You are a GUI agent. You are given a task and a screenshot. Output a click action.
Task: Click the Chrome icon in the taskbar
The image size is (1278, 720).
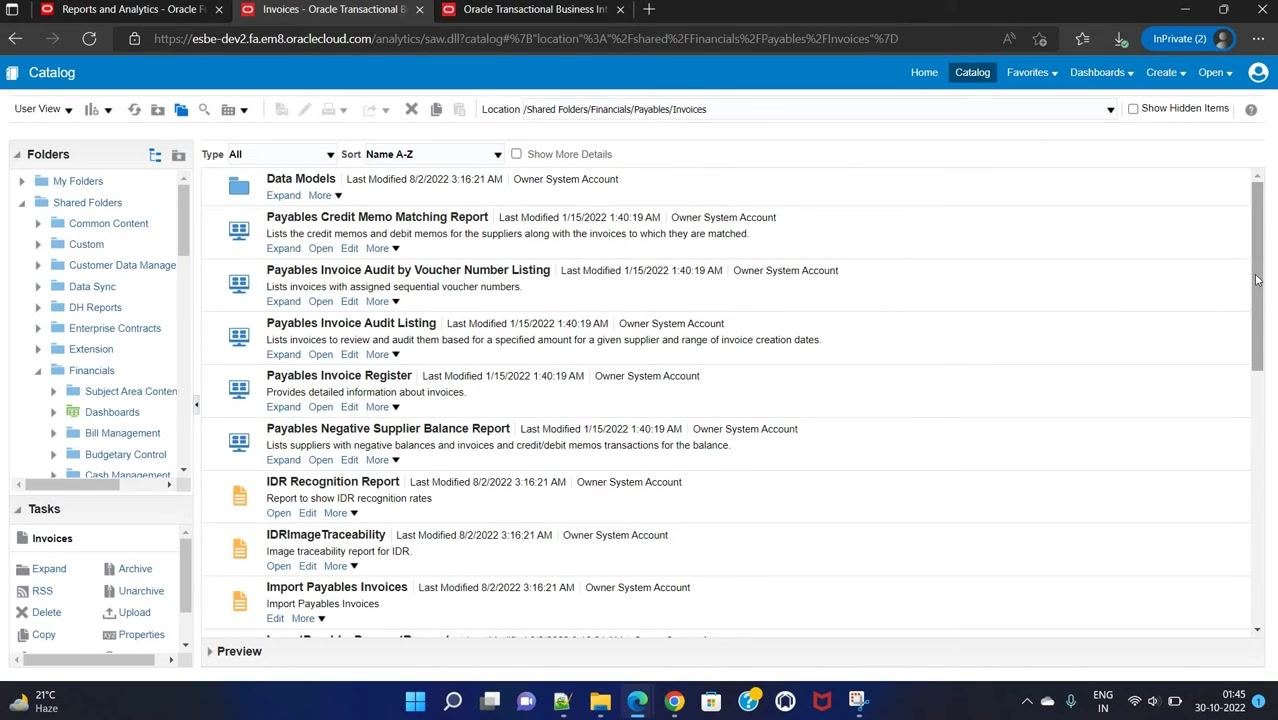pyautogui.click(x=674, y=701)
